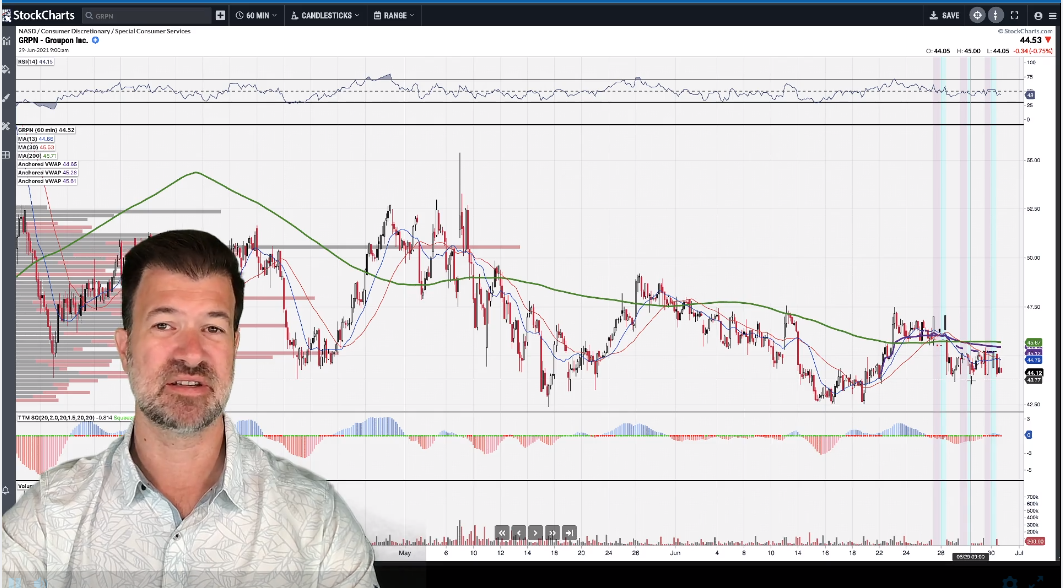Toggle the vertical price-line tool button
This screenshot has width=1063, height=588.
point(995,15)
